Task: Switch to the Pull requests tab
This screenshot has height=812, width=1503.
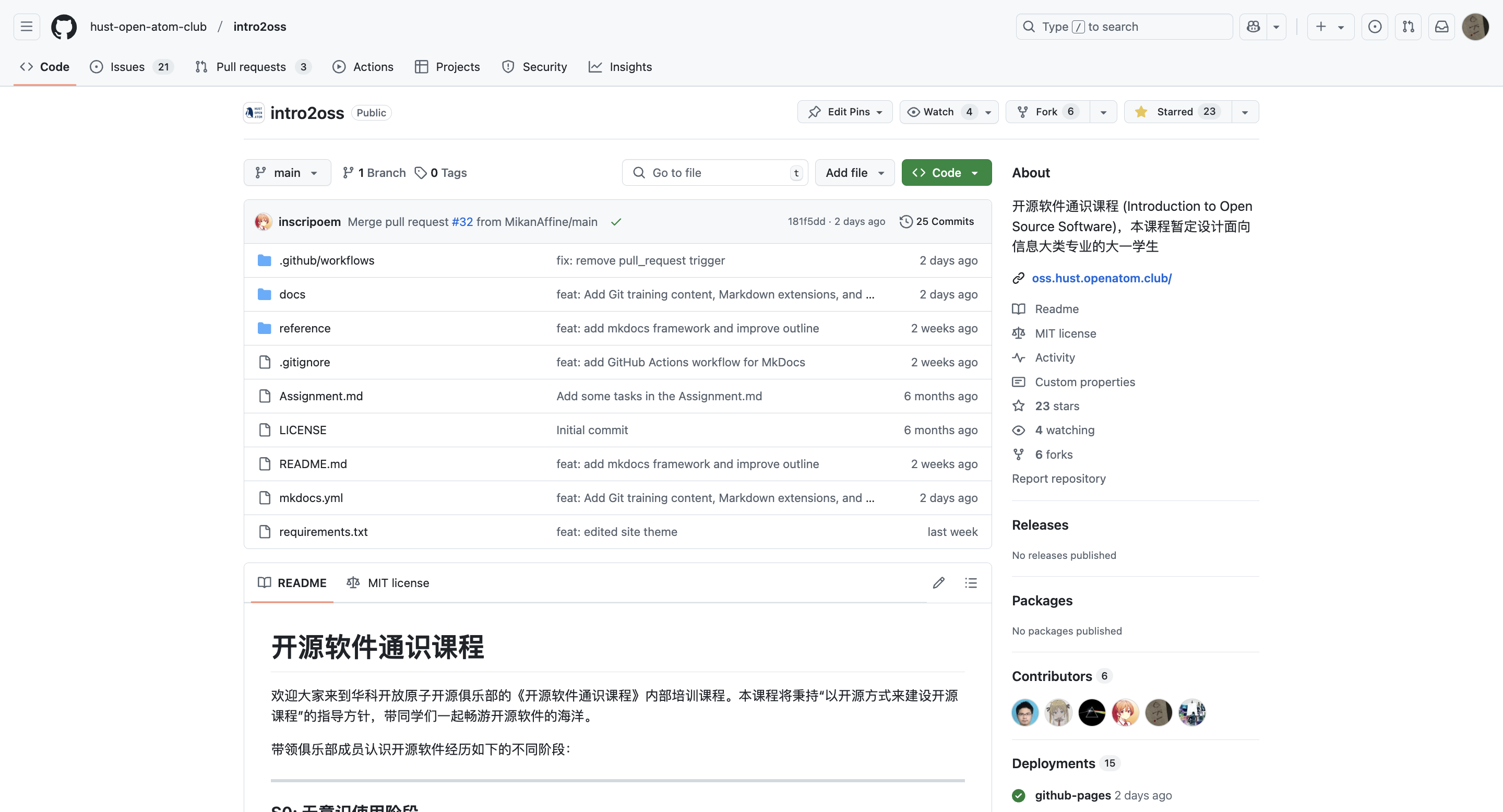Action: click(253, 66)
